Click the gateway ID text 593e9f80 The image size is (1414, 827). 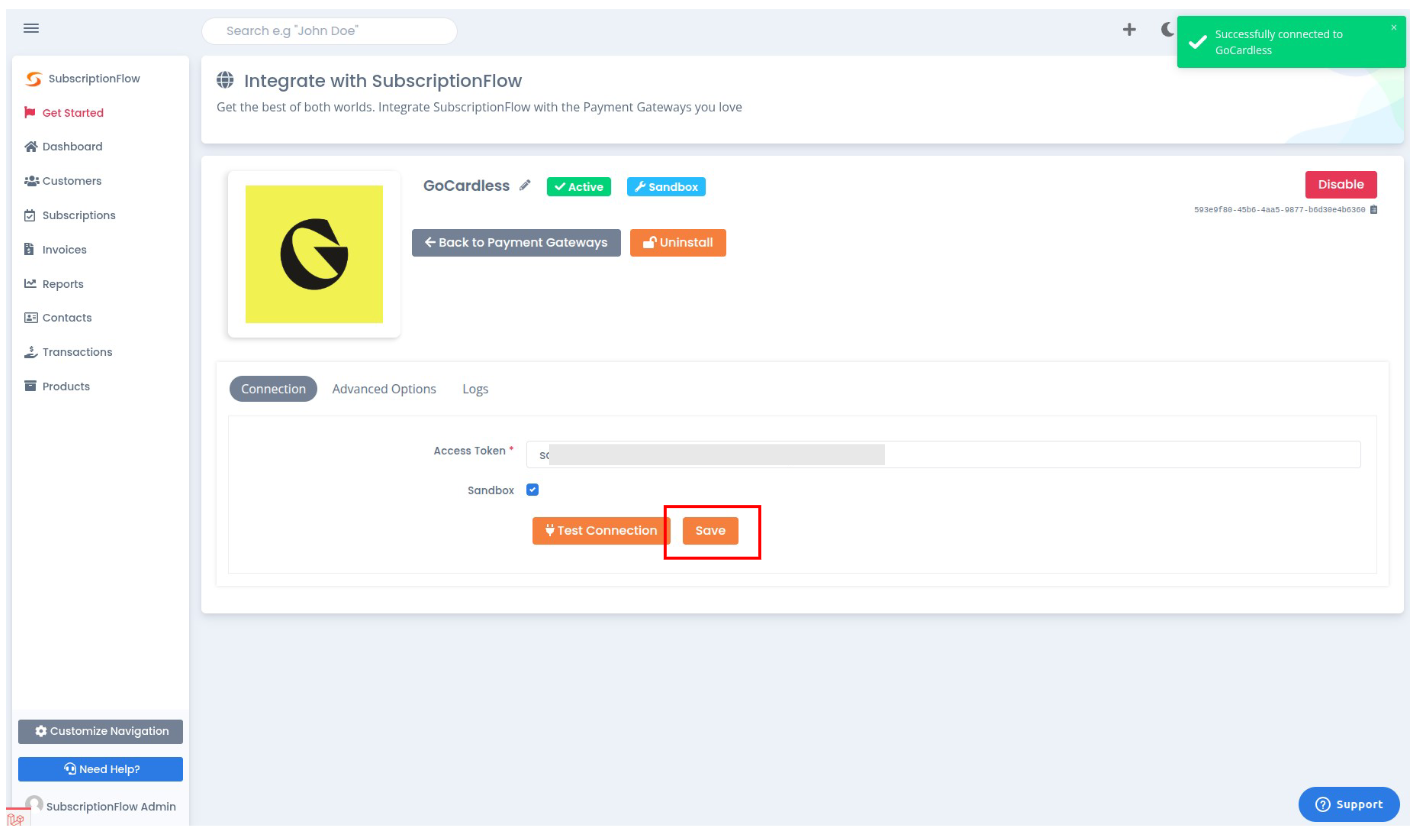(x=1280, y=210)
